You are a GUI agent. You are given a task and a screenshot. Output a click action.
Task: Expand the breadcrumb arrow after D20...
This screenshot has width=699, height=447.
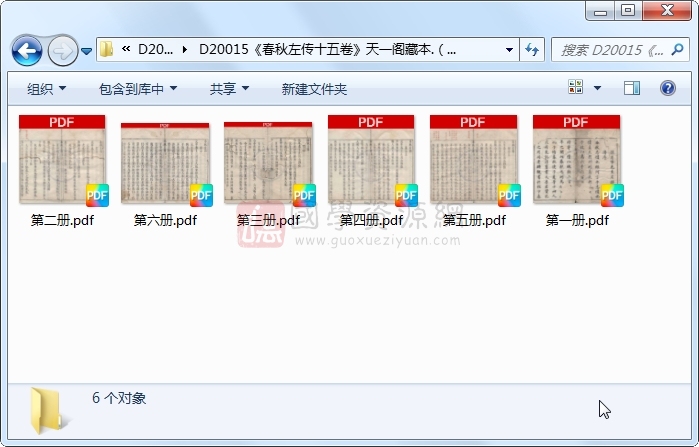[185, 50]
